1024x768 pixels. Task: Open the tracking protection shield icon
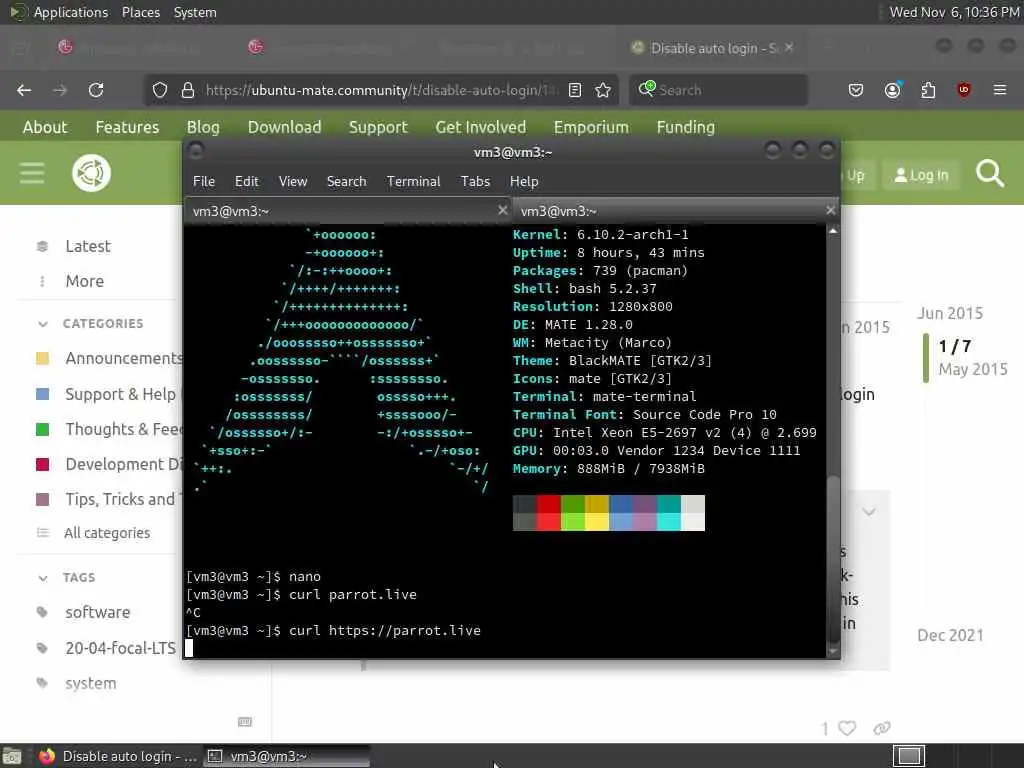pos(160,90)
